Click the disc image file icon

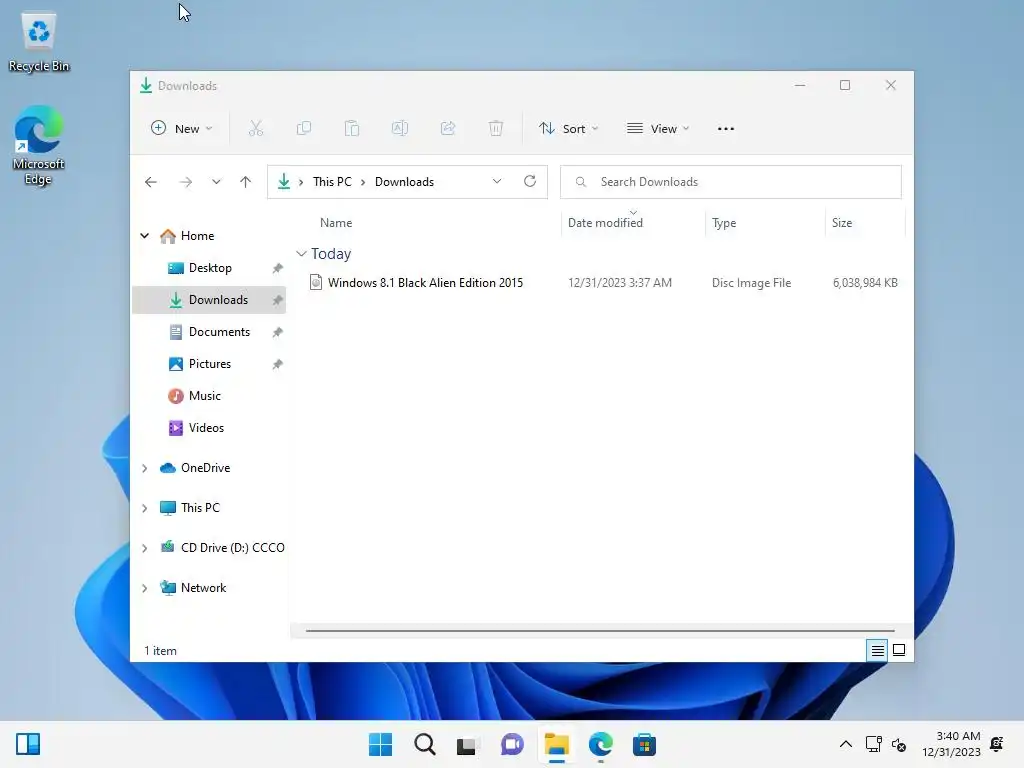coord(315,282)
